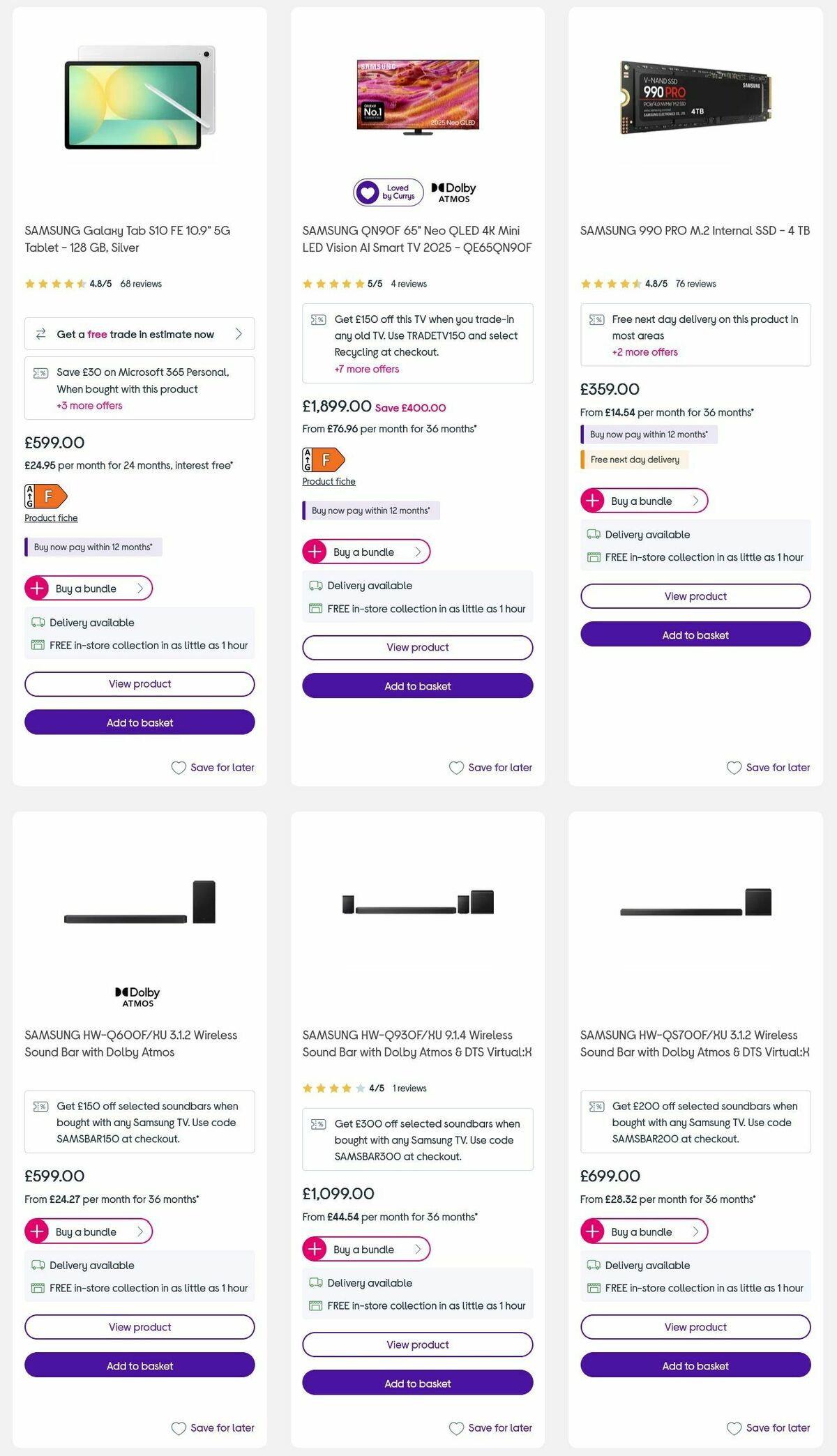The image size is (837, 1456).
Task: Open the Product fiche link for the Galaxy Tab
Action: (x=50, y=518)
